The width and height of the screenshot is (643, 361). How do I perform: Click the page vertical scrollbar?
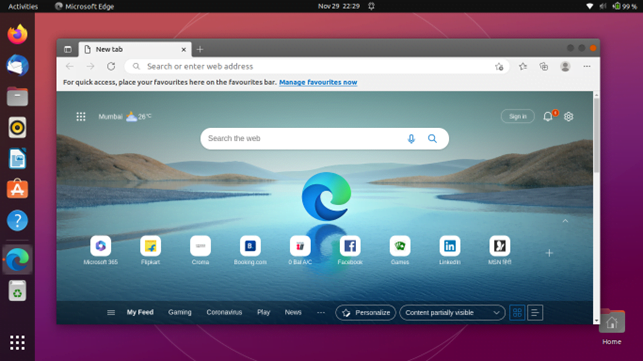coord(596,135)
